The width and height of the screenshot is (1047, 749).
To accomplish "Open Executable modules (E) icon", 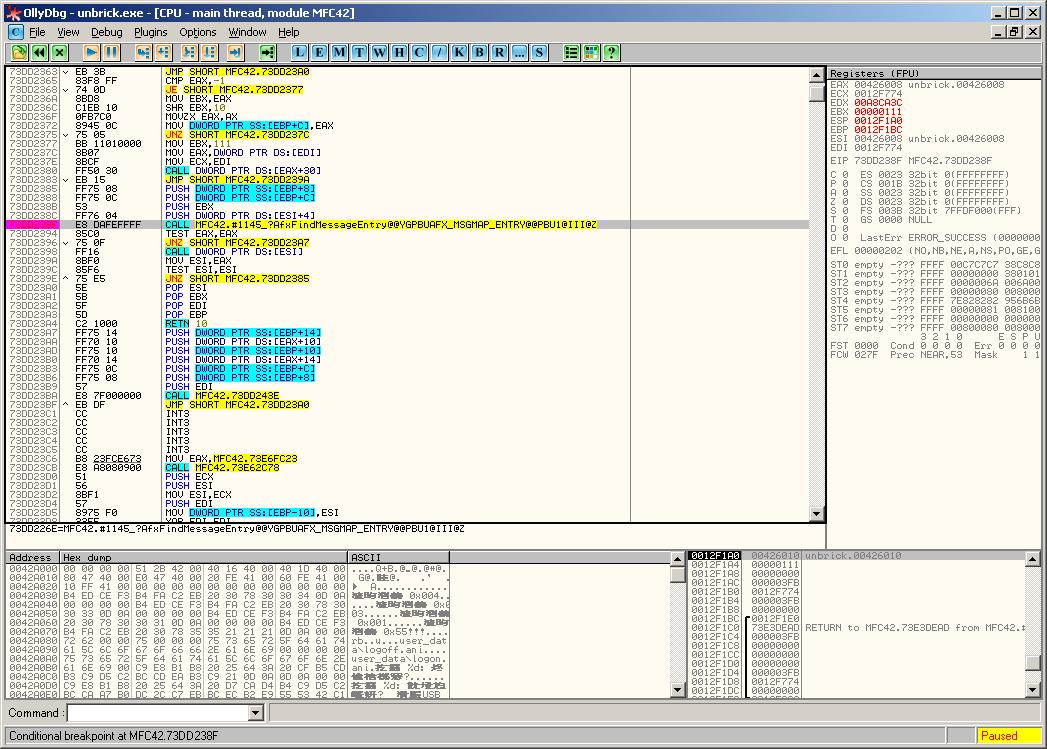I will (x=319, y=52).
